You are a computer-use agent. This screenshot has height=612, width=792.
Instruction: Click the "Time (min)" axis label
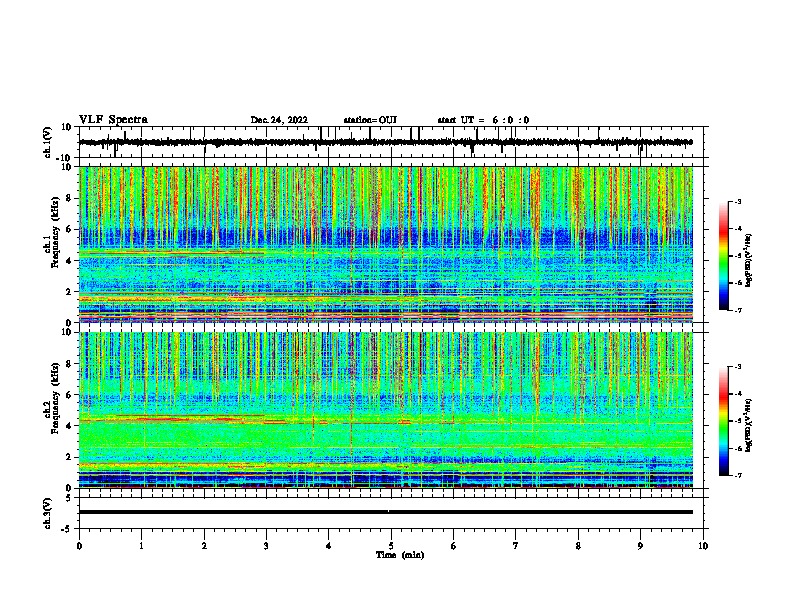click(400, 555)
